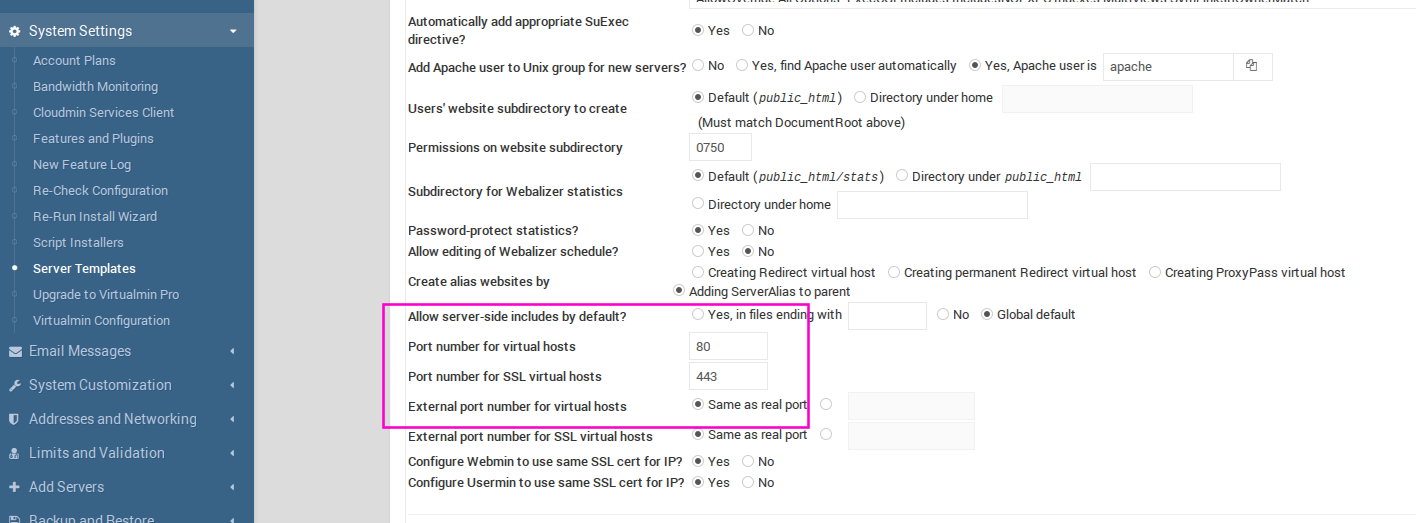The image size is (1416, 523).
Task: Open Script Installers menu item
Action: tap(78, 242)
